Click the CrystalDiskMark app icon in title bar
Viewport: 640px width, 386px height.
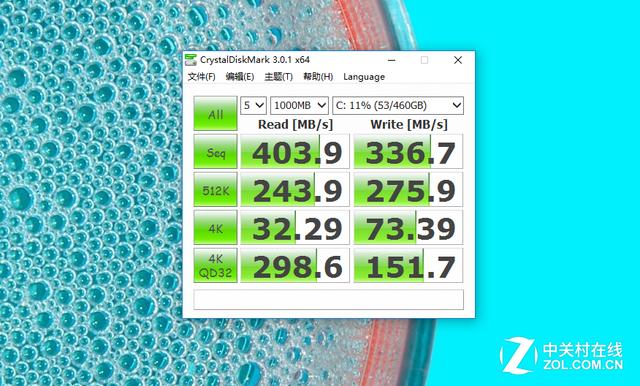pyautogui.click(x=191, y=60)
